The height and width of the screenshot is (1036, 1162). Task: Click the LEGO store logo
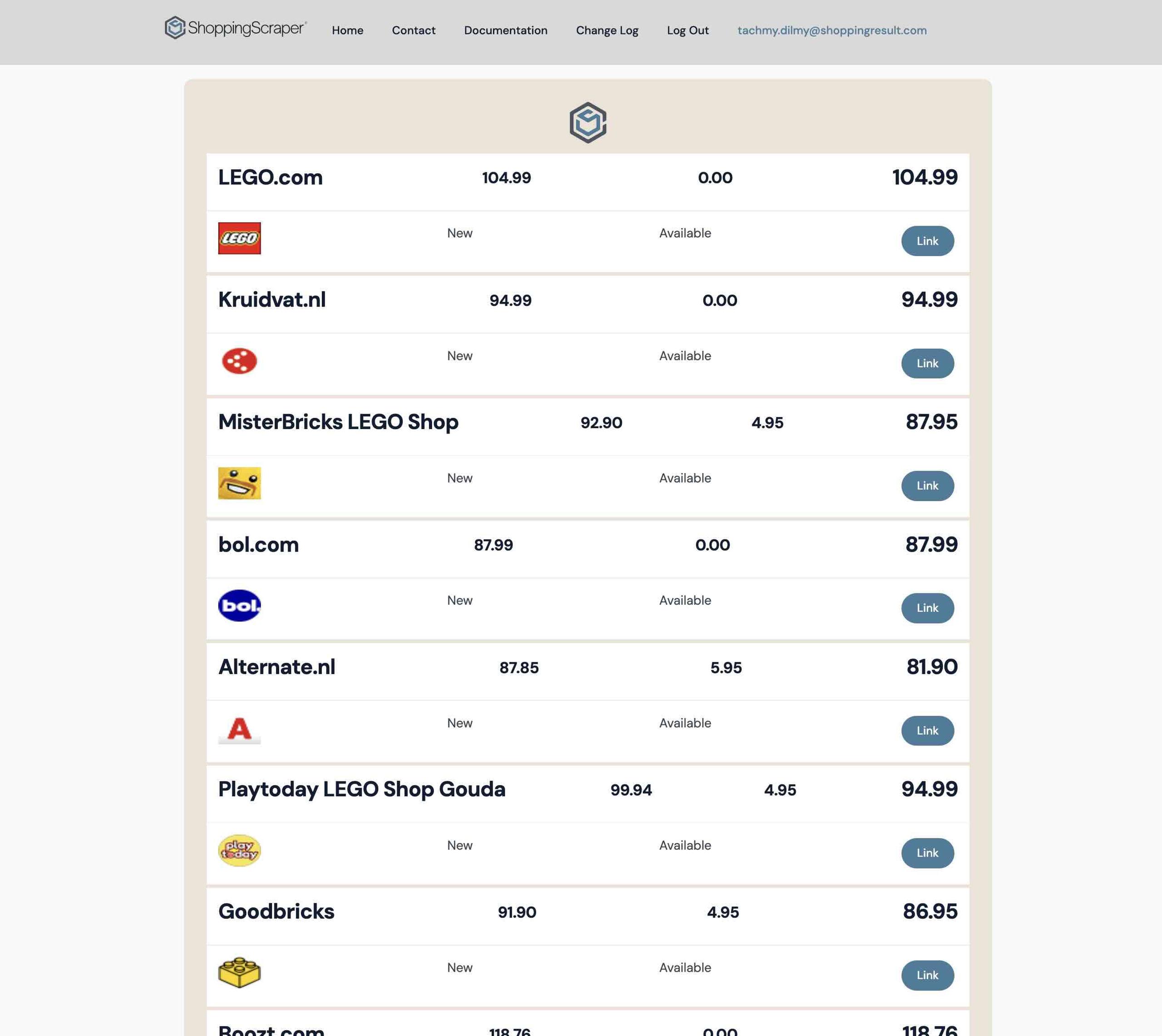coord(240,238)
